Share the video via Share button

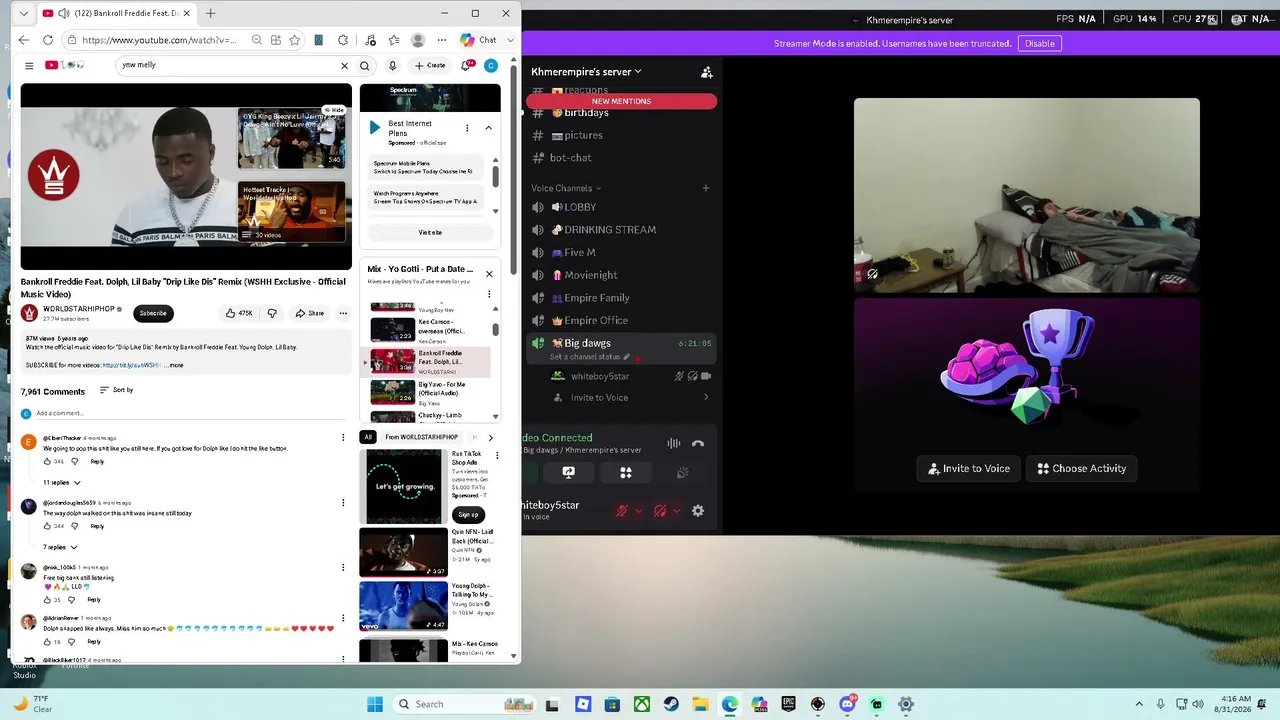[309, 313]
